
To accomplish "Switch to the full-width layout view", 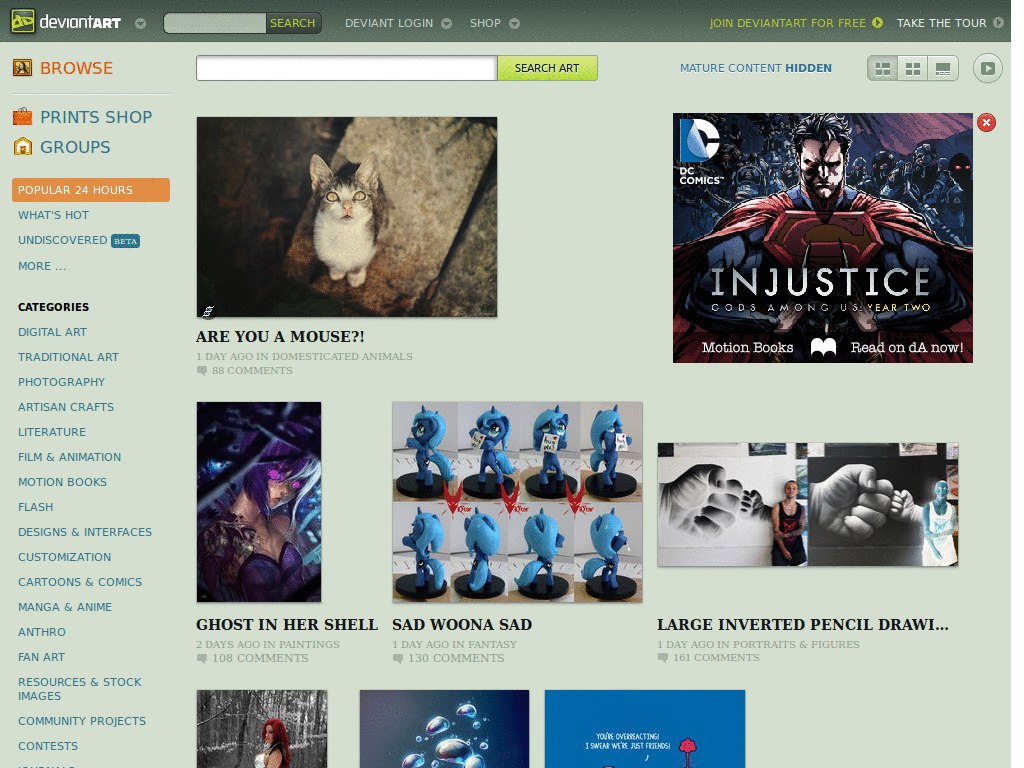I will [943, 69].
